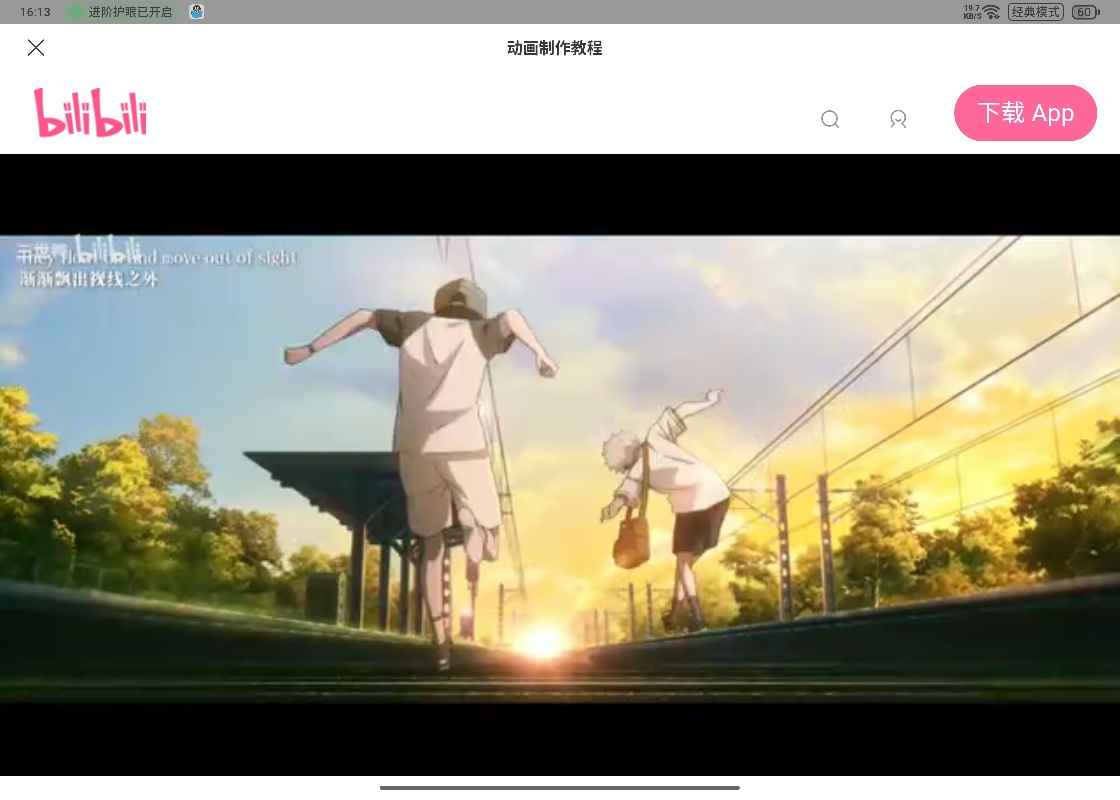Tap the bottom home gesture bar
1120x800 pixels.
pos(560,788)
